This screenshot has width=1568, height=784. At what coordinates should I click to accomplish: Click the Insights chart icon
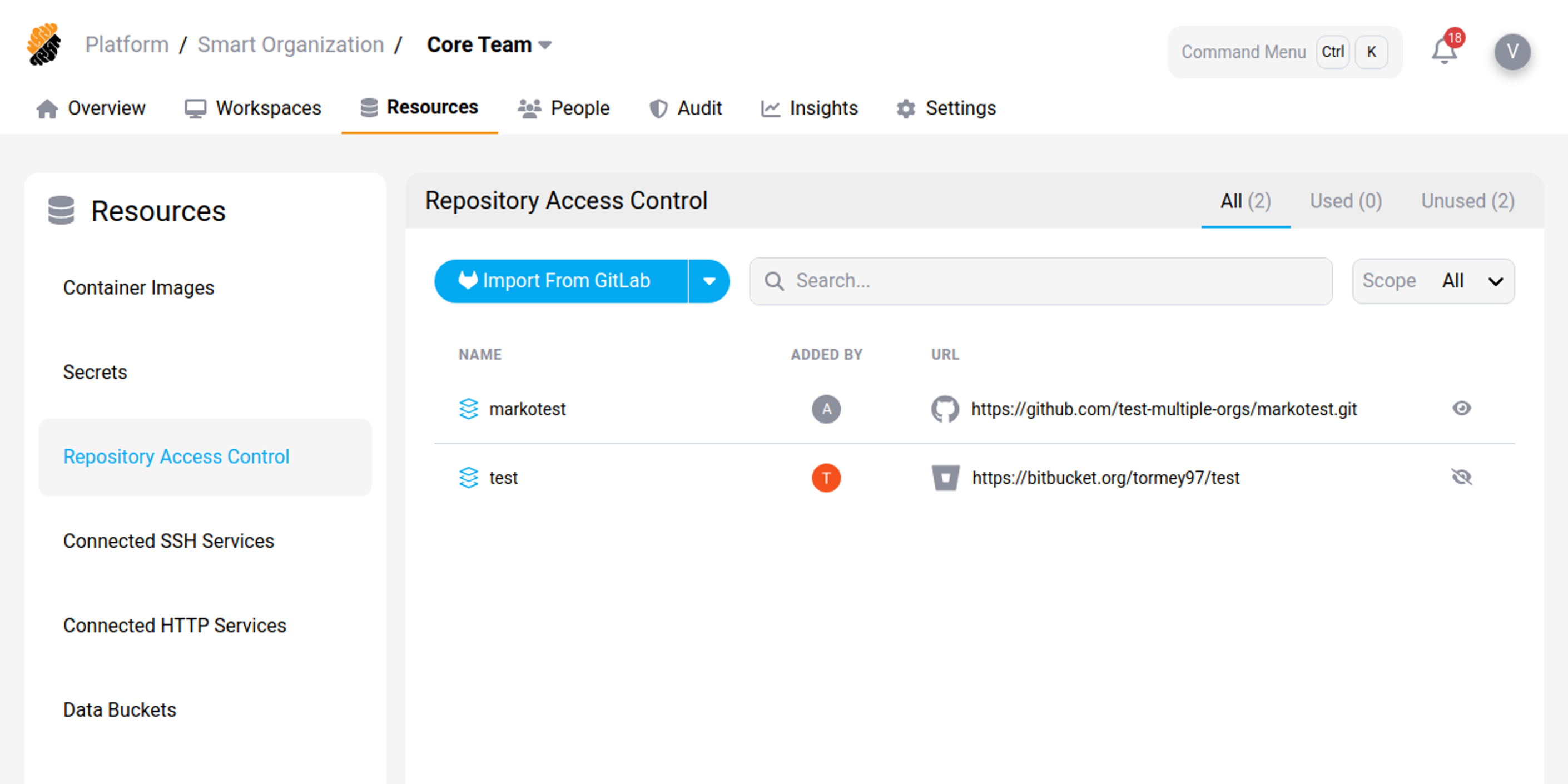770,108
